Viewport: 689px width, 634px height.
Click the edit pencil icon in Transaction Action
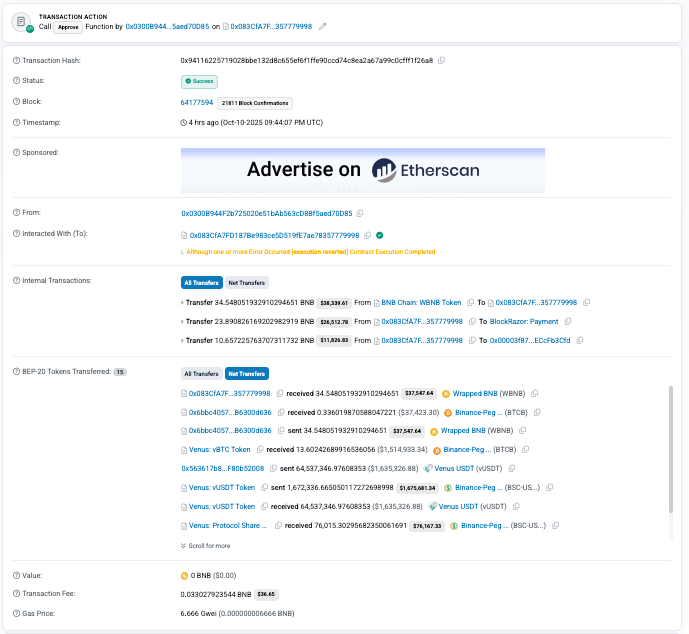tap(323, 26)
